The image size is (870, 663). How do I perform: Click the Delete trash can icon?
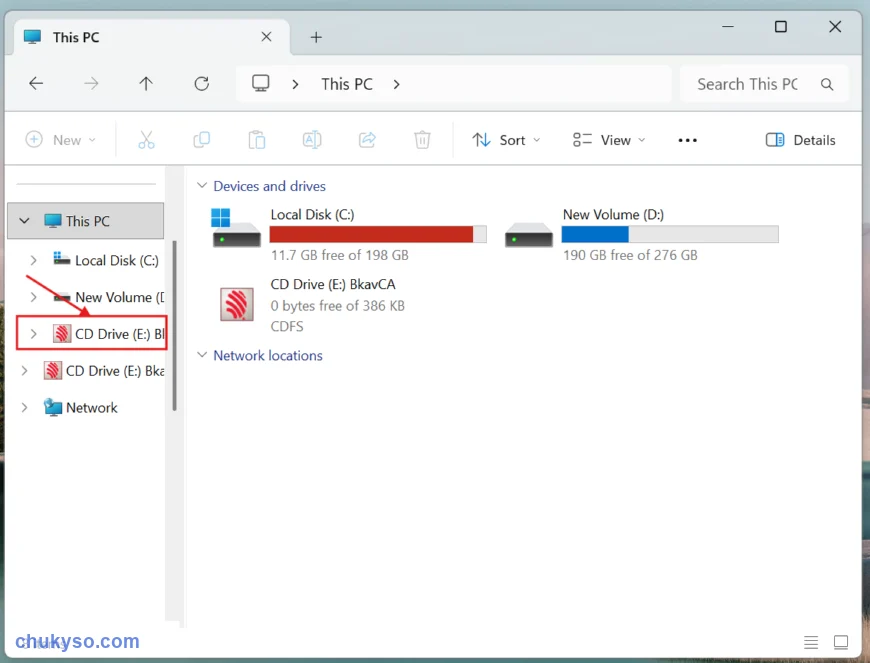(x=422, y=140)
